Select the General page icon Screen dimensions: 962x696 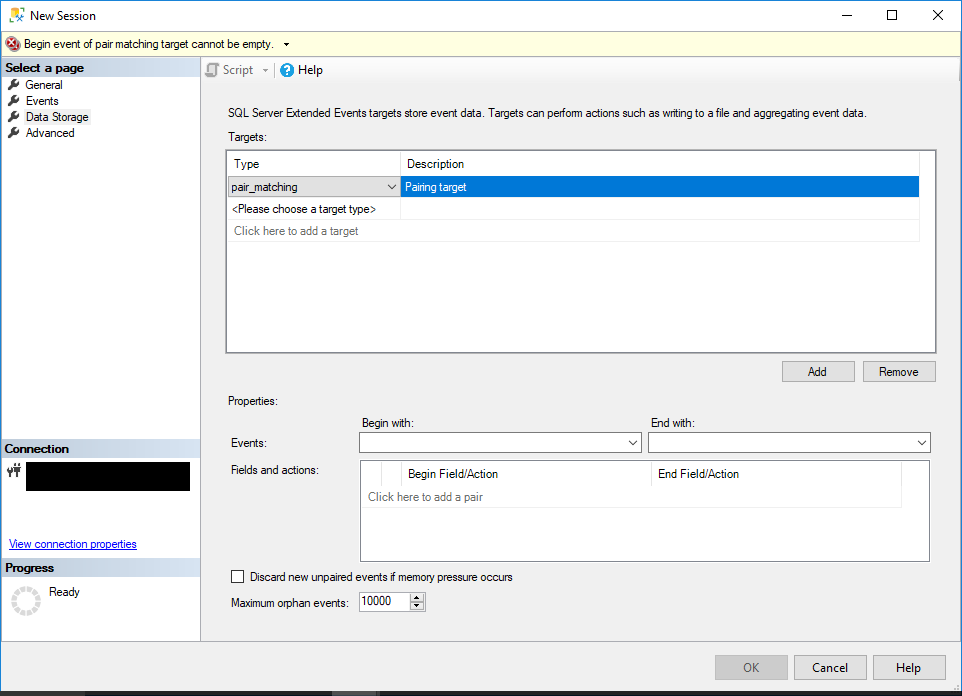[x=16, y=84]
